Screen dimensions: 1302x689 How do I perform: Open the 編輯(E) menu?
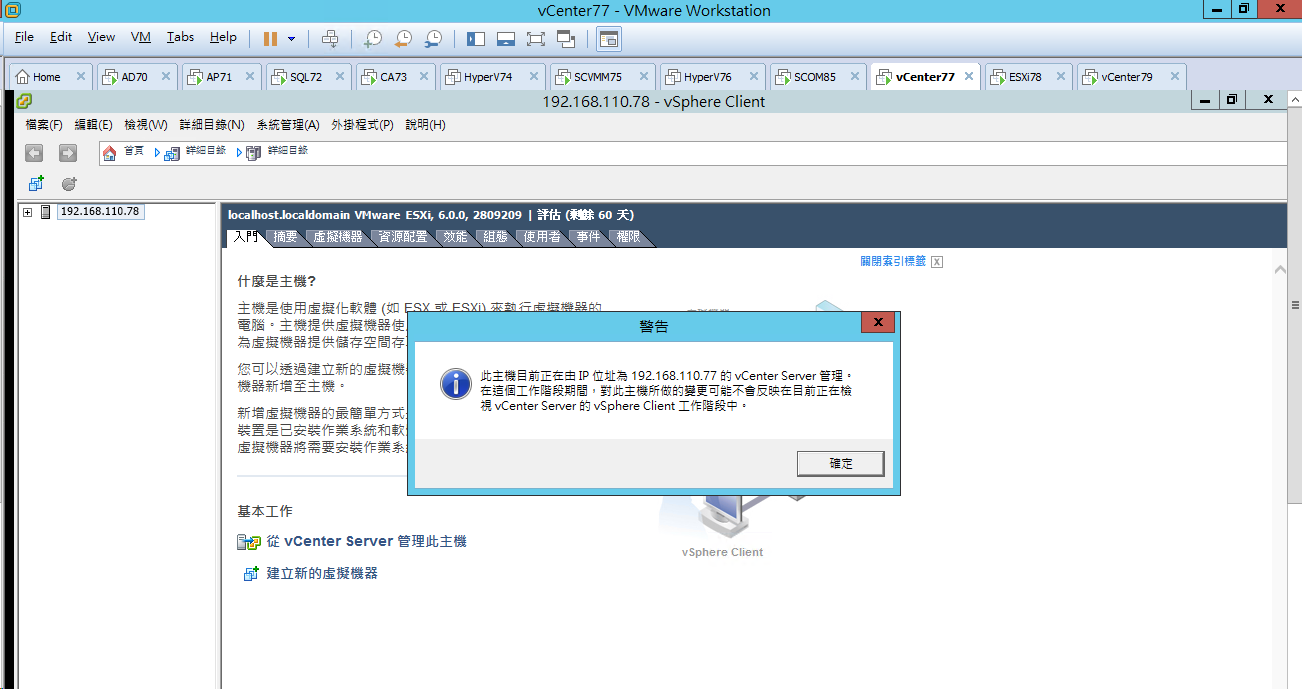click(93, 125)
